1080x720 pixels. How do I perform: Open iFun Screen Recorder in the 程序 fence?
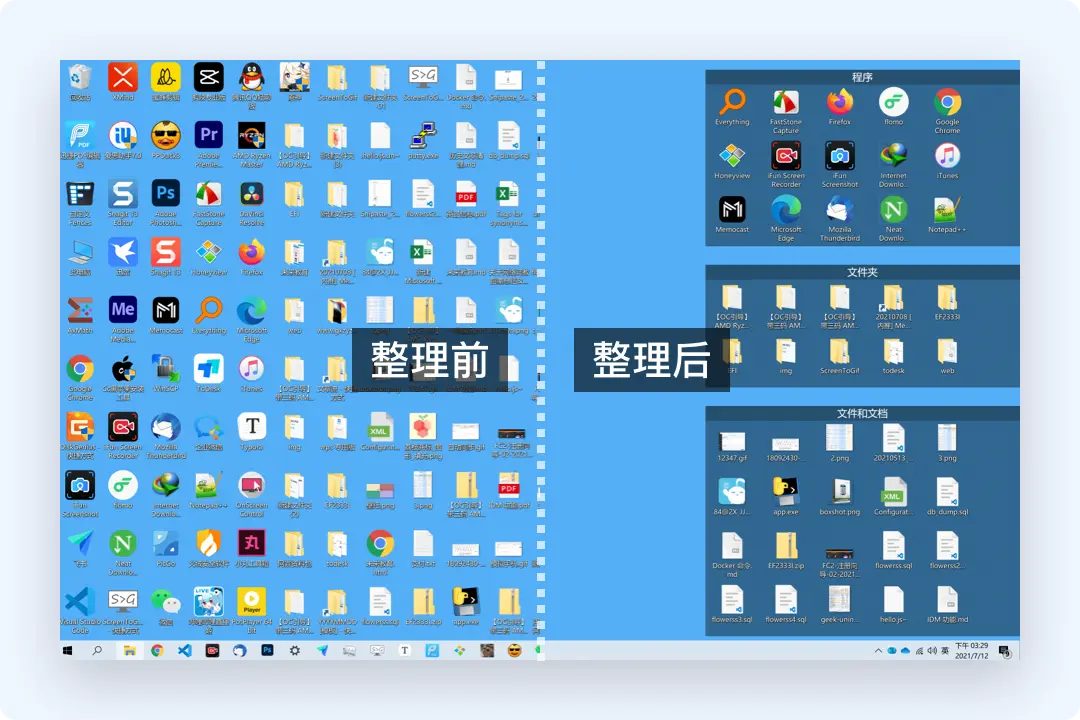click(x=785, y=156)
